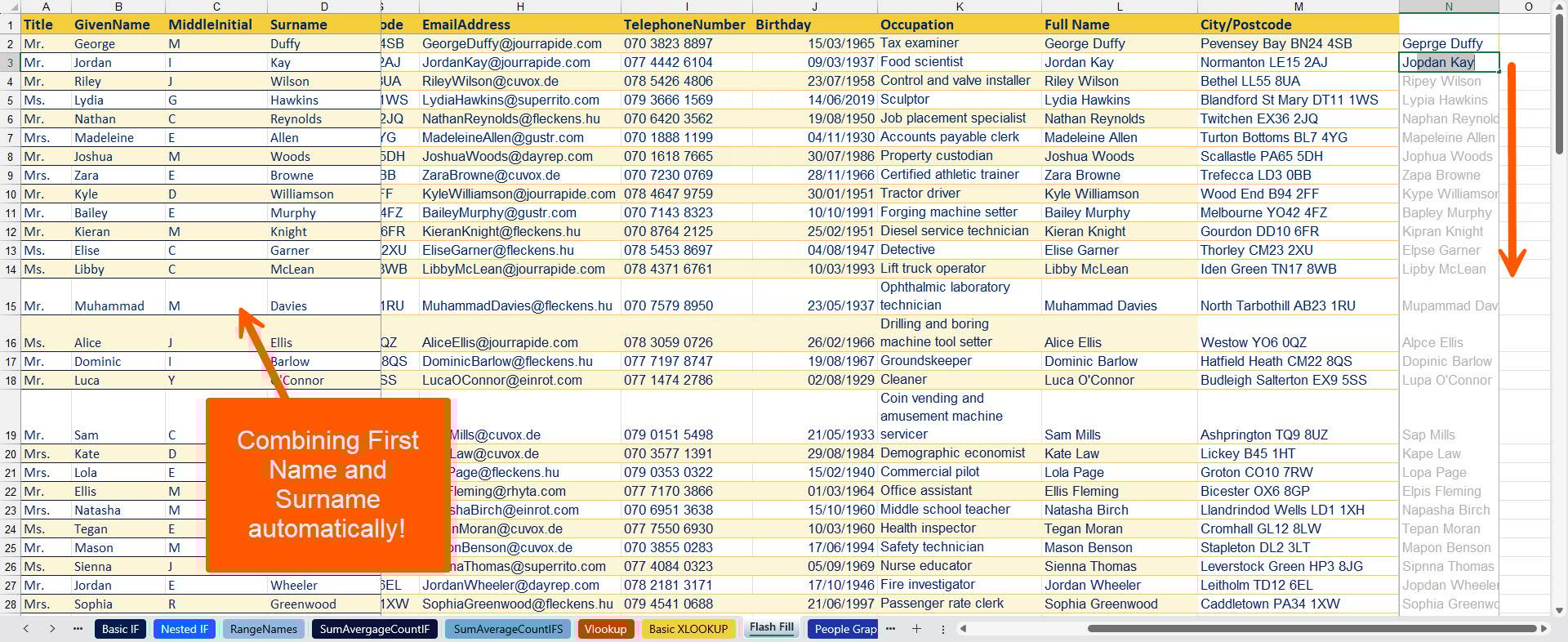Select column C header

[x=216, y=7]
